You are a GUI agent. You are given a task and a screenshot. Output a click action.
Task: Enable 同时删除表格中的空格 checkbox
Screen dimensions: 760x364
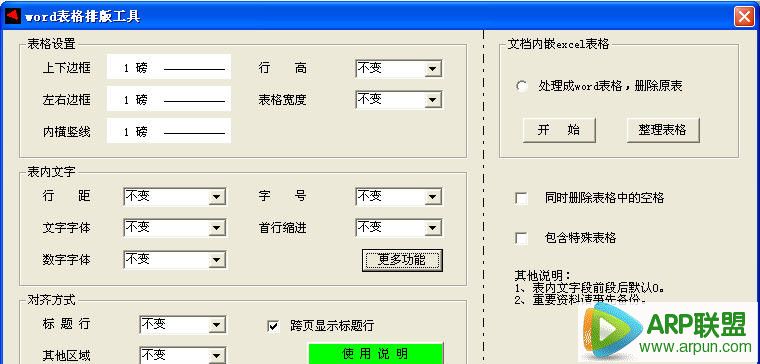coord(522,198)
